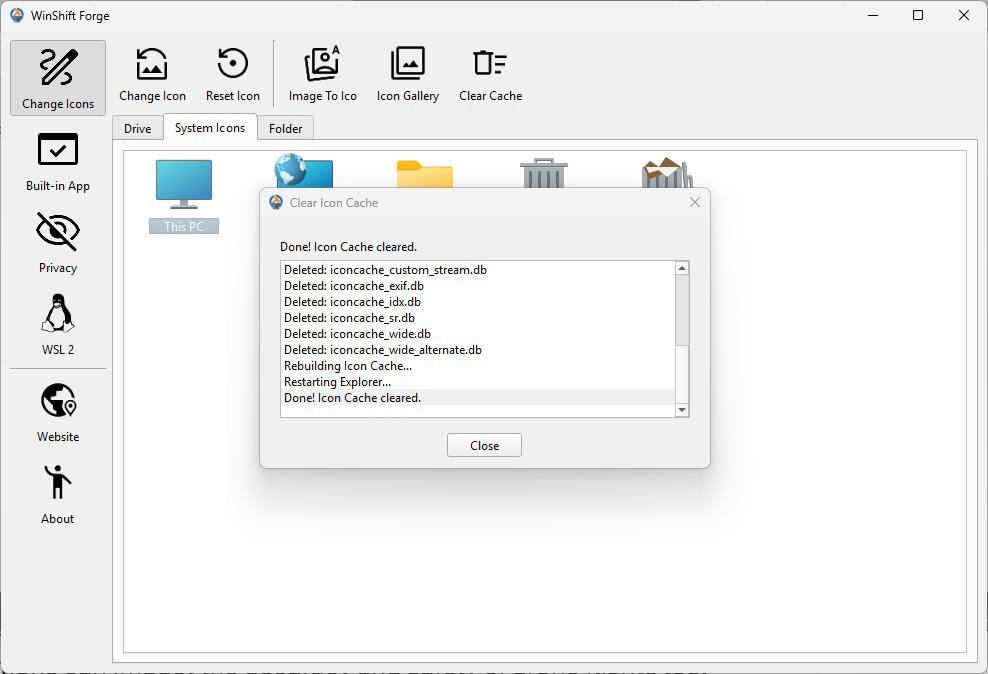
Task: Open the WSL 2 penguin section
Action: pos(58,324)
